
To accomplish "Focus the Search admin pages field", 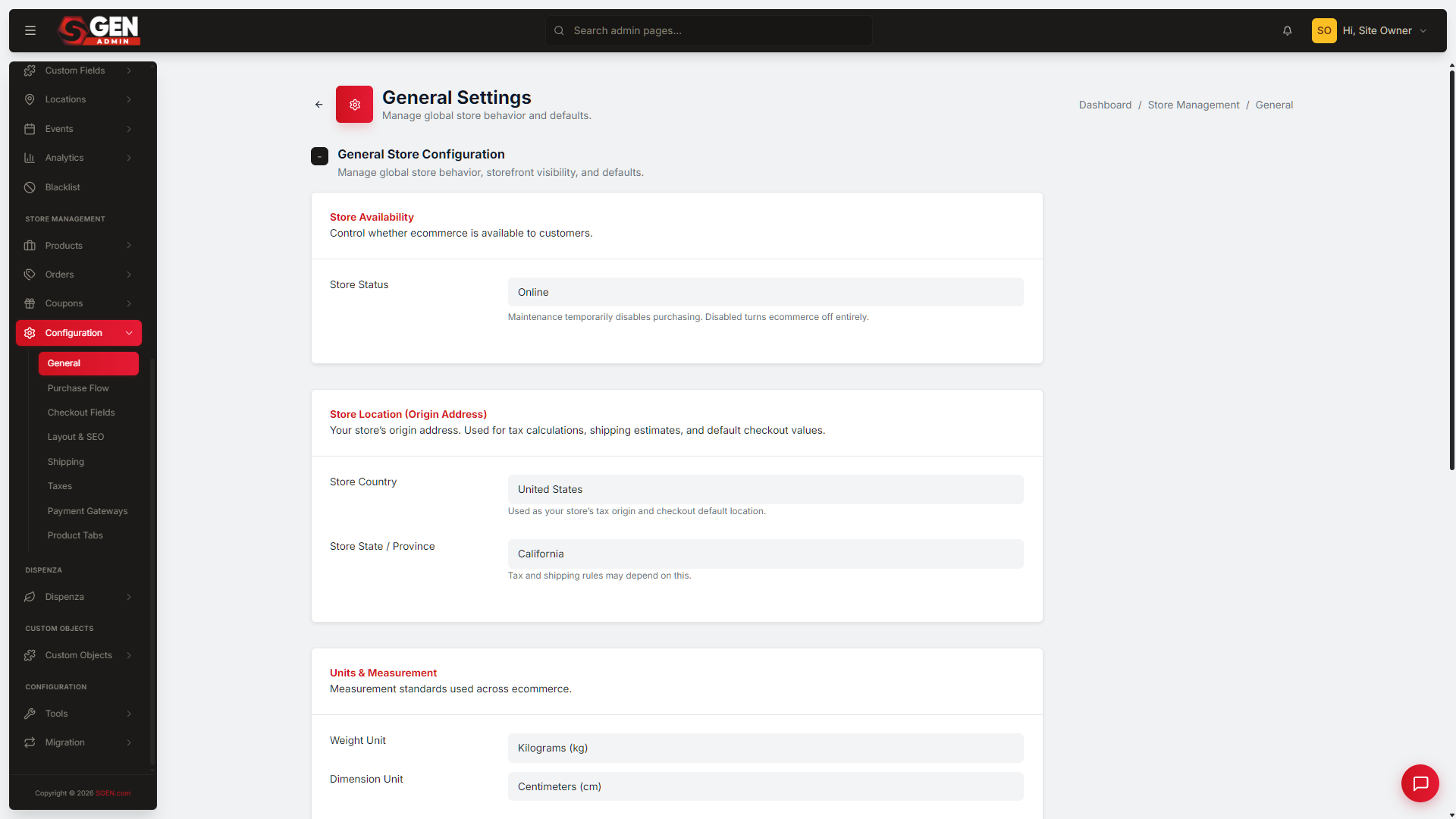I will [708, 30].
